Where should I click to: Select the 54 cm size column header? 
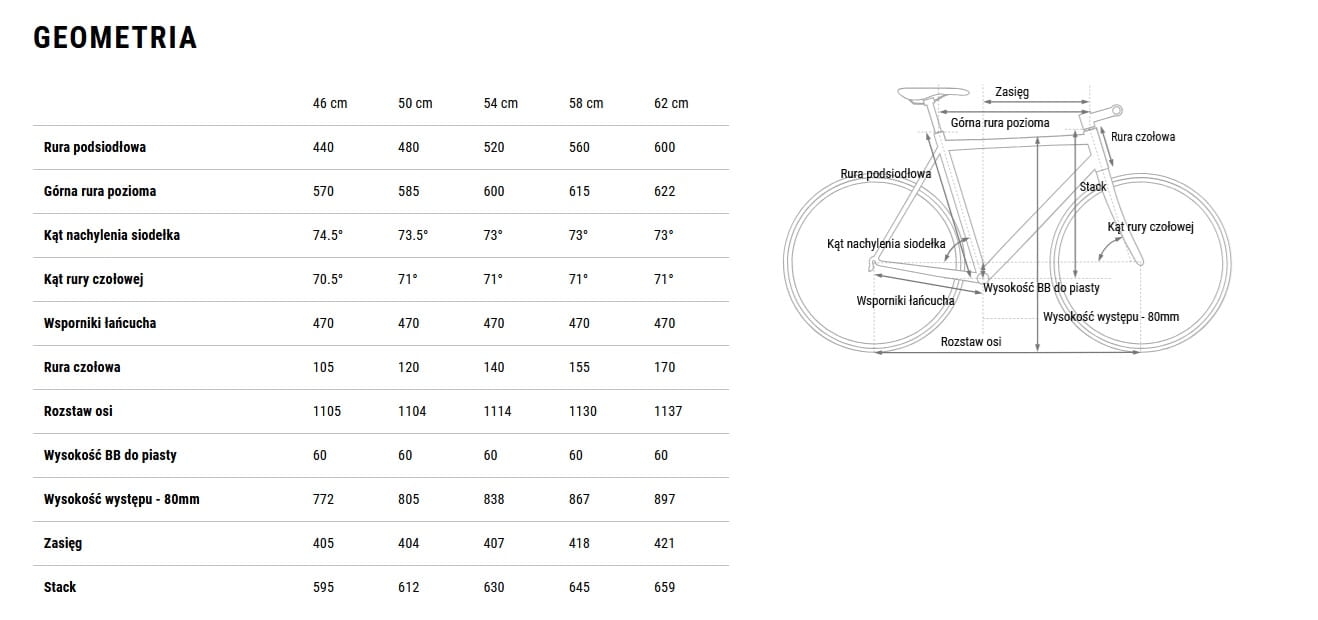point(501,103)
